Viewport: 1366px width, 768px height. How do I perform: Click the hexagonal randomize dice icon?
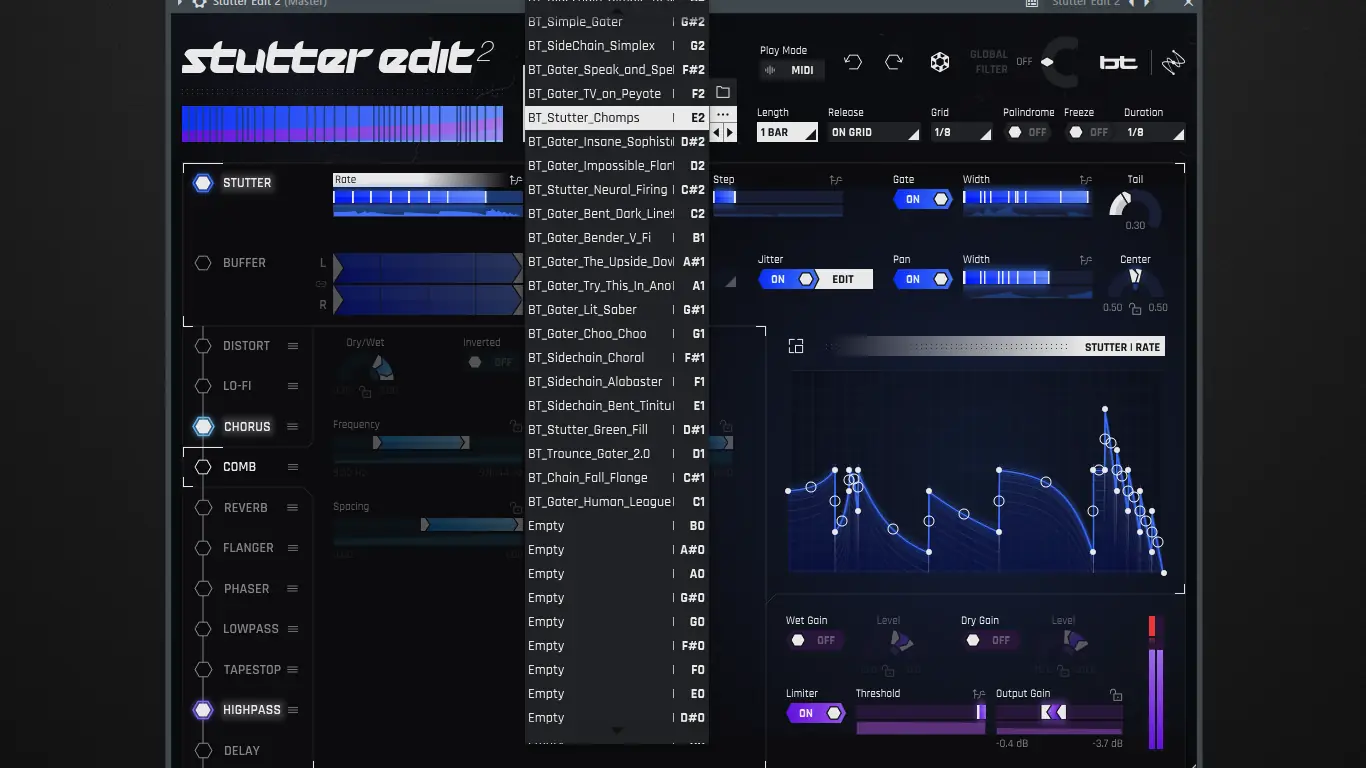click(940, 62)
